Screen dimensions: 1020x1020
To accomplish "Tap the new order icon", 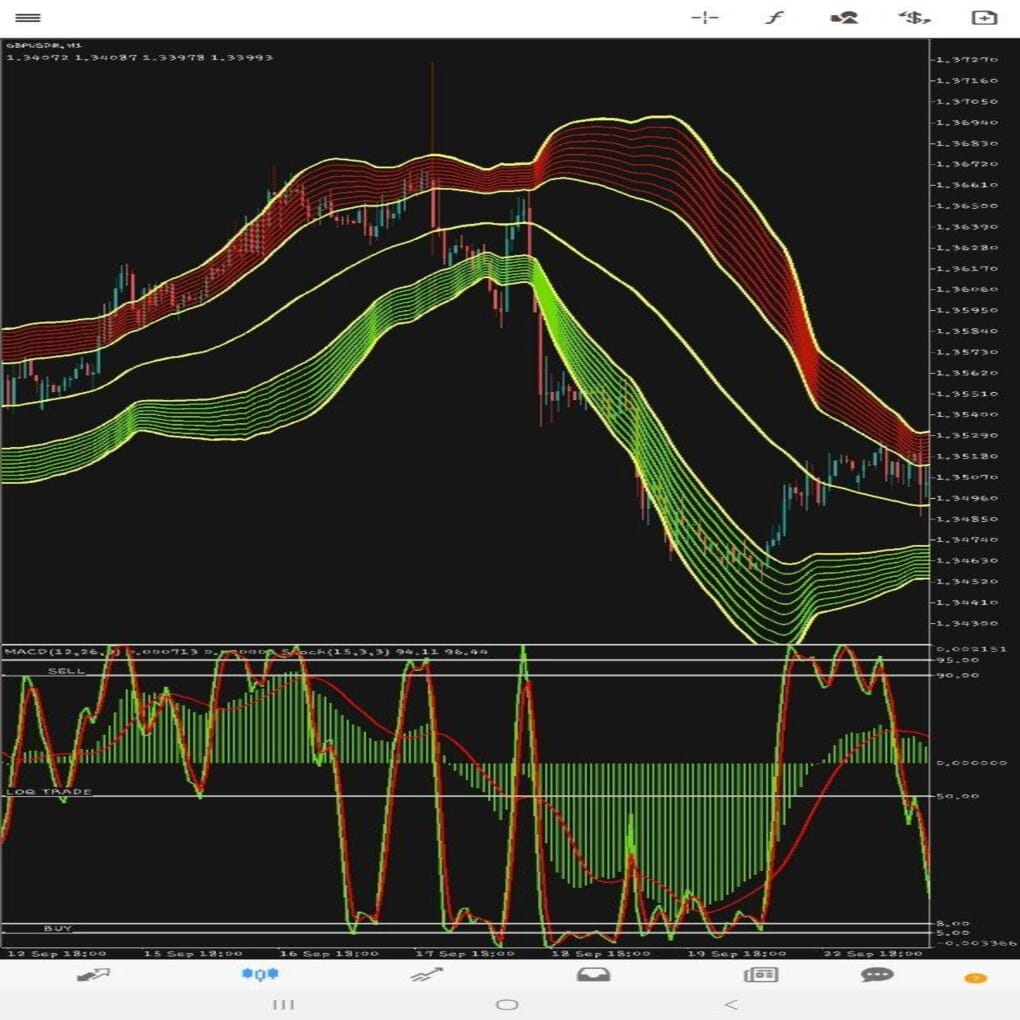I will (x=984, y=18).
